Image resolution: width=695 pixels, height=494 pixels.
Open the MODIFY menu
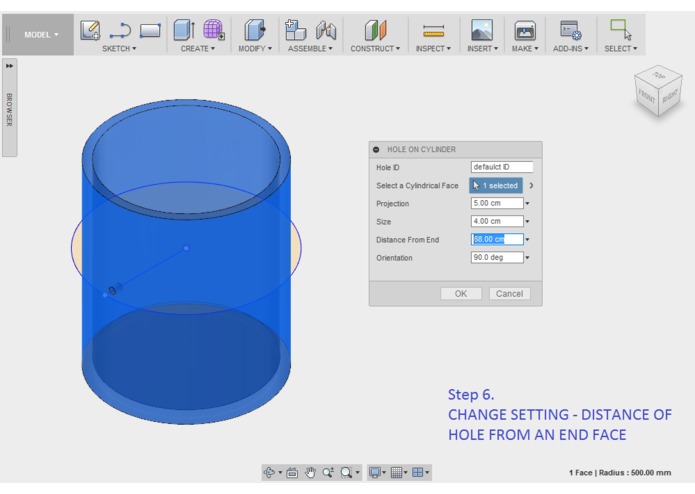pyautogui.click(x=255, y=48)
